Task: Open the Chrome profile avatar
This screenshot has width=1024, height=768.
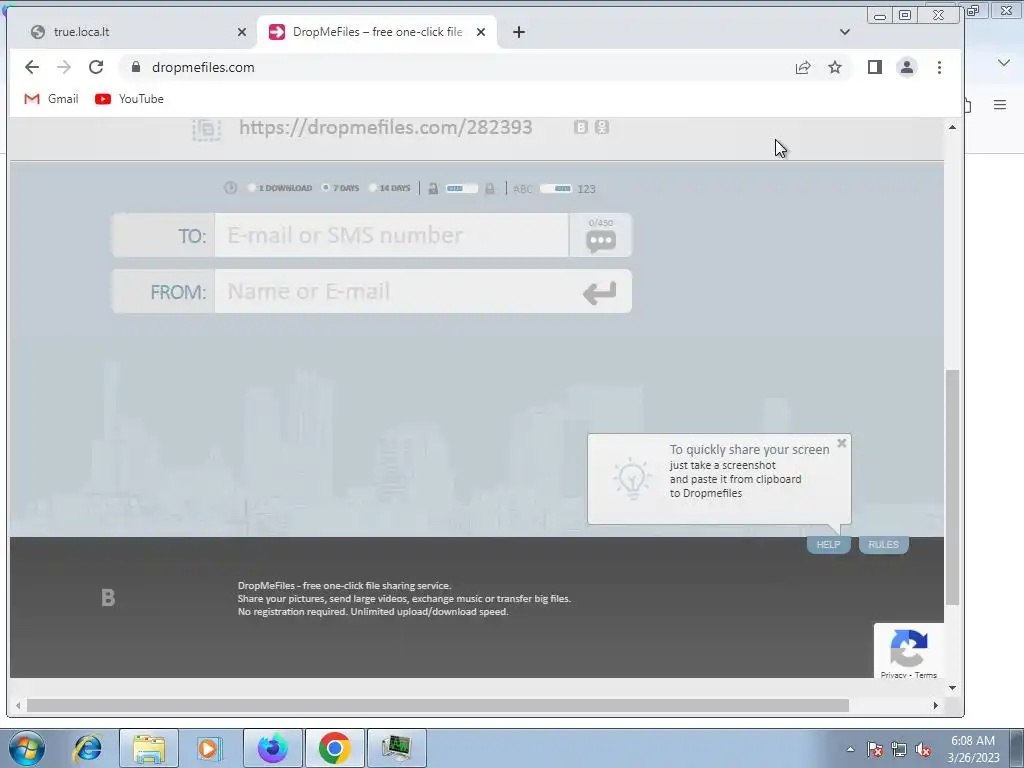Action: pos(906,67)
